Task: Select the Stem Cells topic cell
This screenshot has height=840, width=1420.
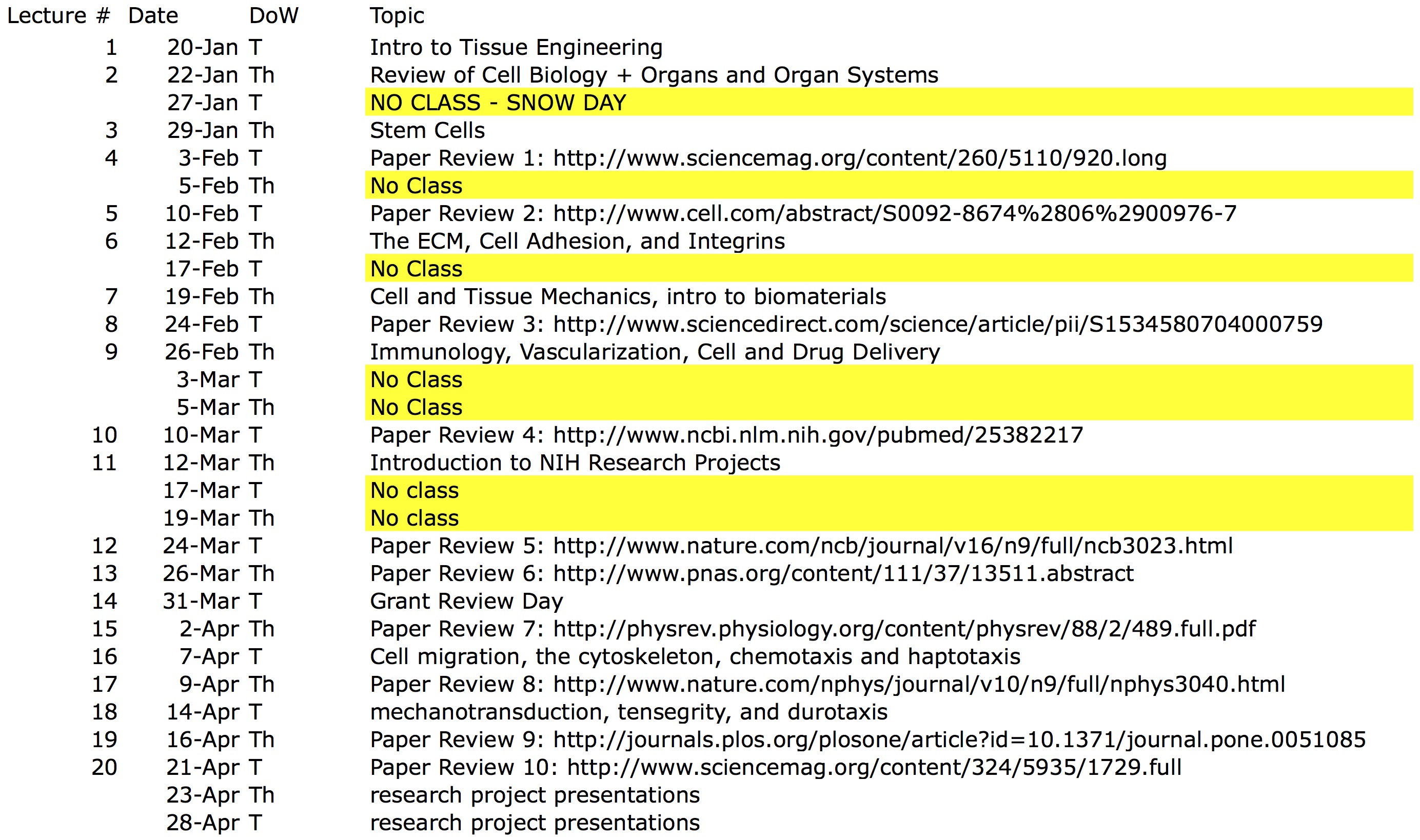Action: coord(427,131)
